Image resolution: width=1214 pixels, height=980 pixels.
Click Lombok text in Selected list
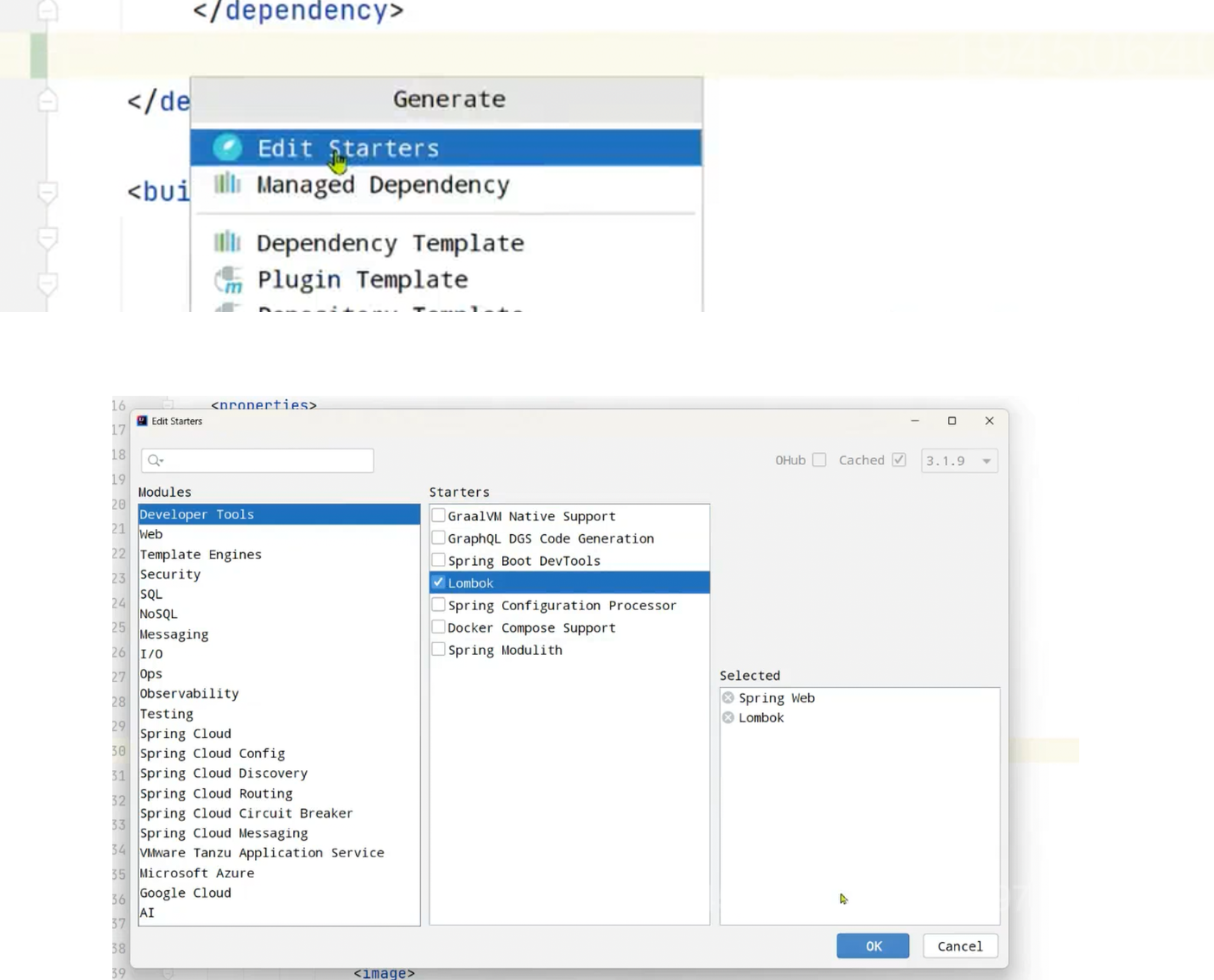click(x=761, y=717)
